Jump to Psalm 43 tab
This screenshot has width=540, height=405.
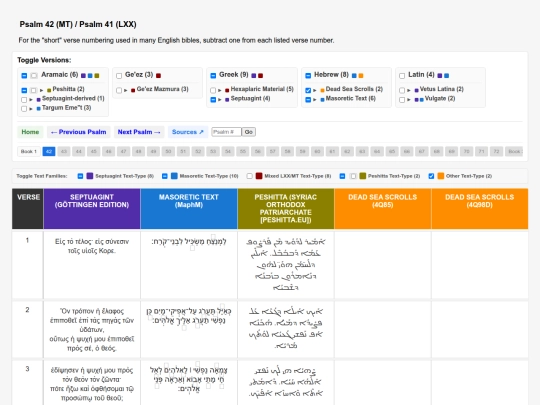pyautogui.click(x=64, y=151)
